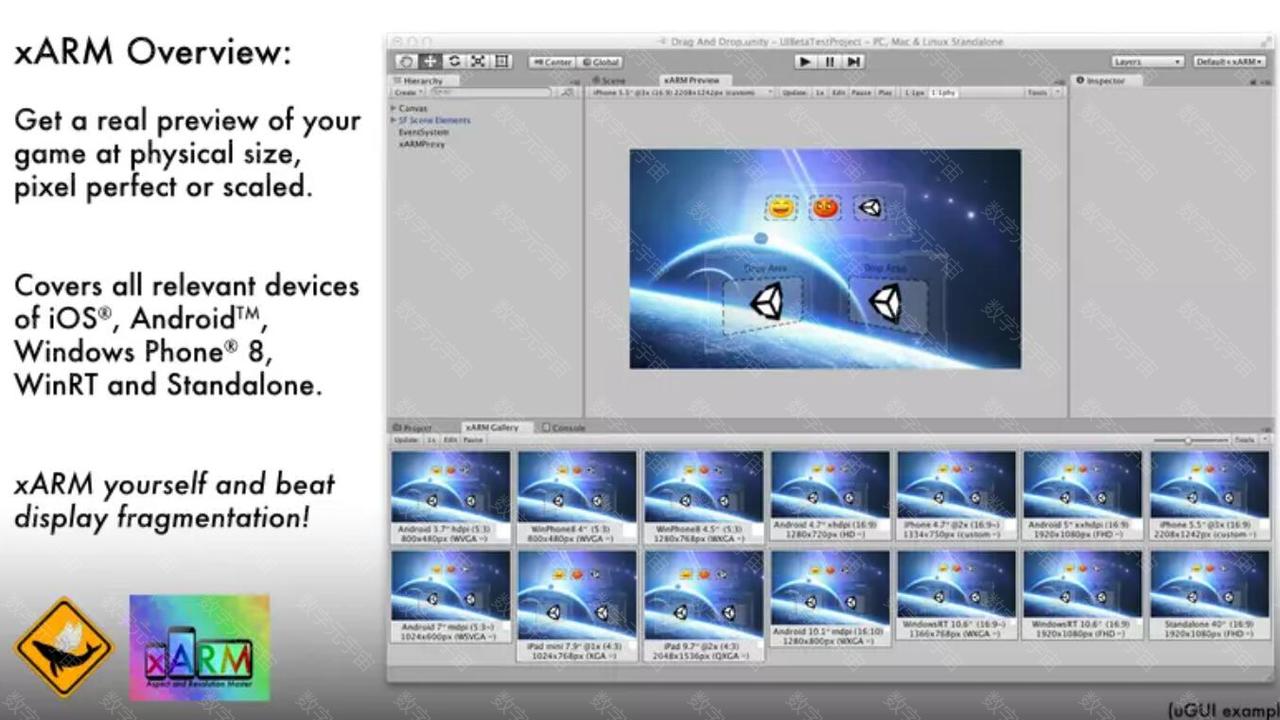
Task: Select the Rotate tool in Unity toolbar
Action: (454, 61)
